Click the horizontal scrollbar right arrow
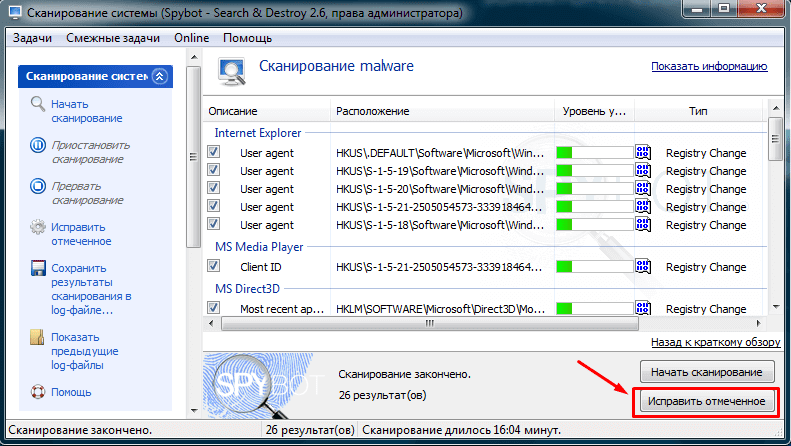Viewport: 791px width, 446px height. point(758,323)
